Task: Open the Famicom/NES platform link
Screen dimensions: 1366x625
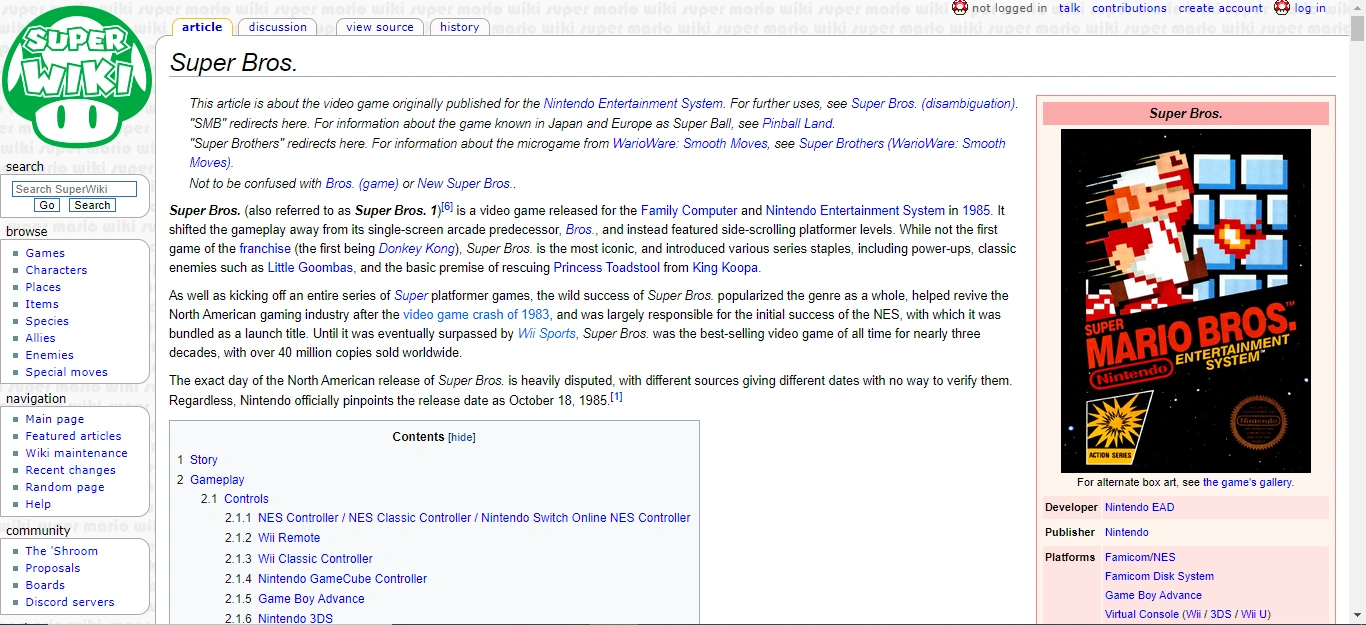Action: point(1140,557)
